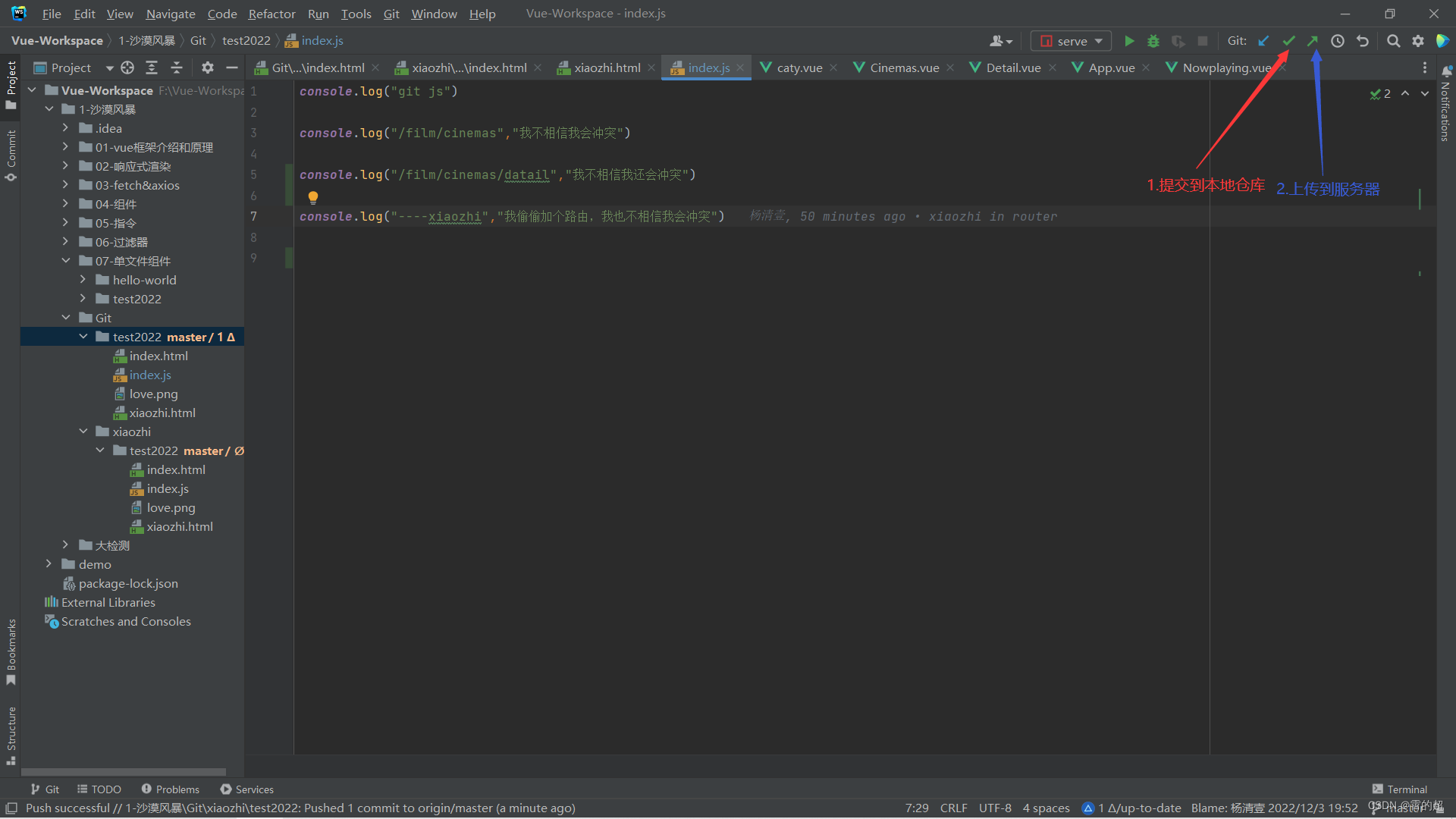Open Git Show History clock icon
The width and height of the screenshot is (1456, 819).
(1338, 41)
